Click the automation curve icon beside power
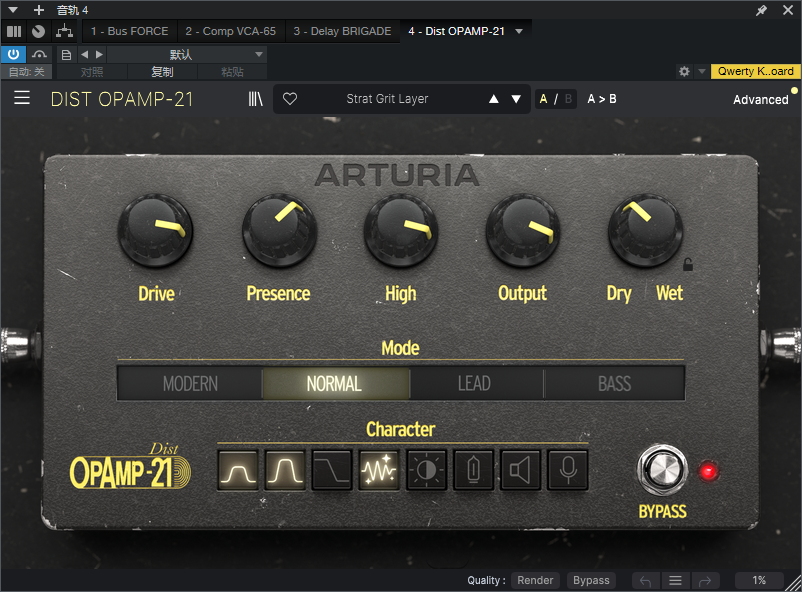802x592 pixels. (39, 54)
